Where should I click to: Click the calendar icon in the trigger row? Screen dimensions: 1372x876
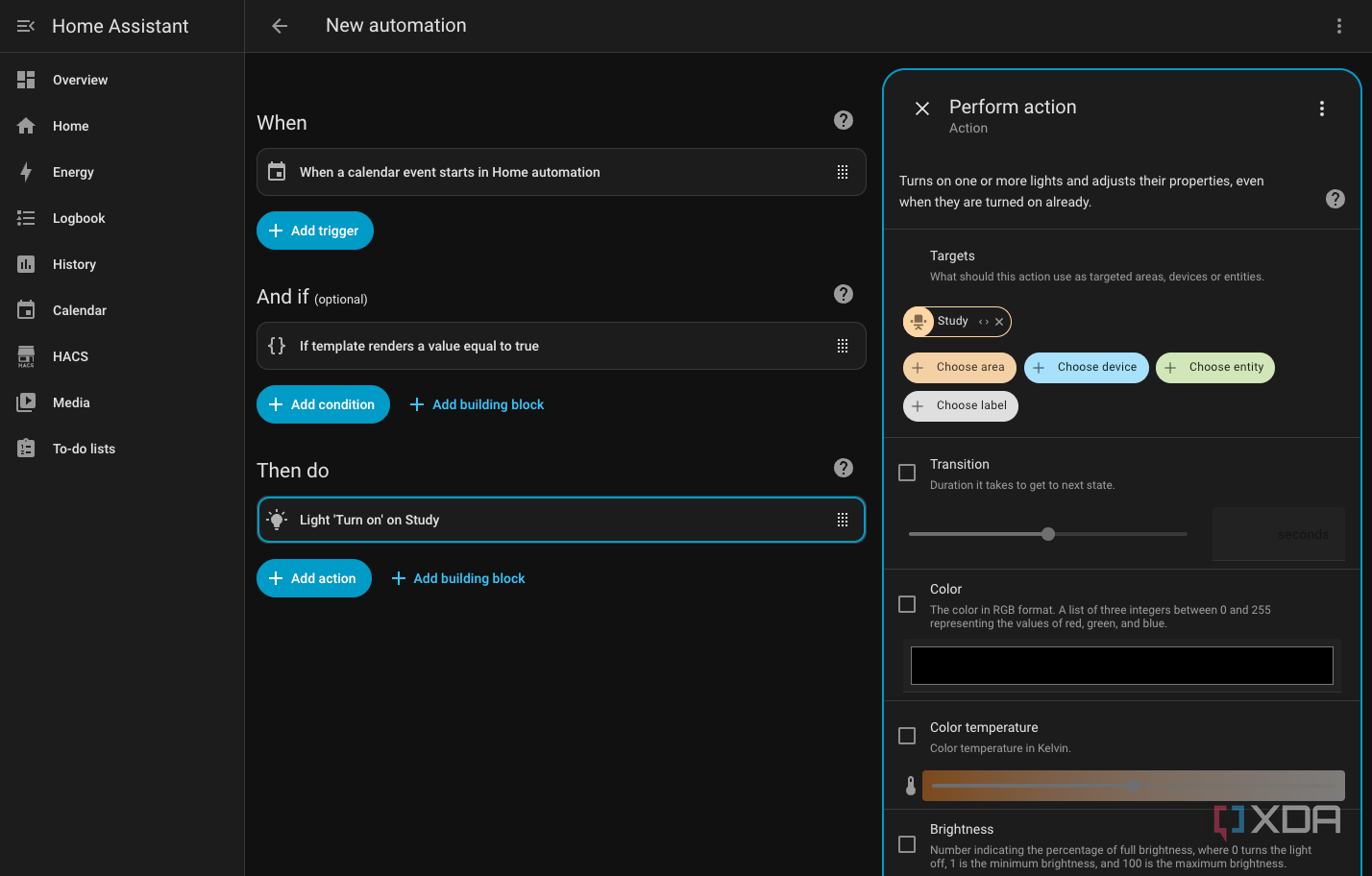(277, 172)
